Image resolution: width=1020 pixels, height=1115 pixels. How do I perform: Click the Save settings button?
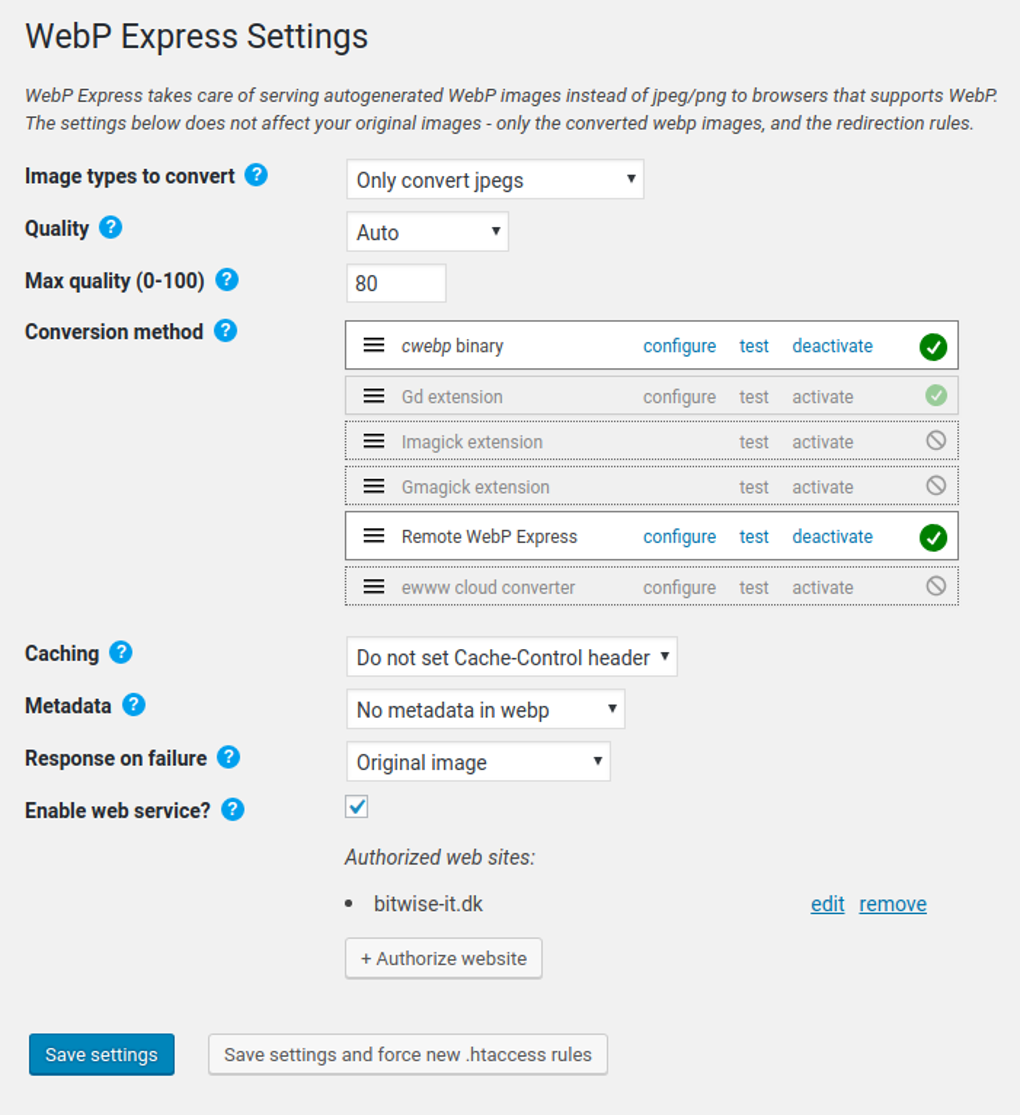tap(101, 1054)
